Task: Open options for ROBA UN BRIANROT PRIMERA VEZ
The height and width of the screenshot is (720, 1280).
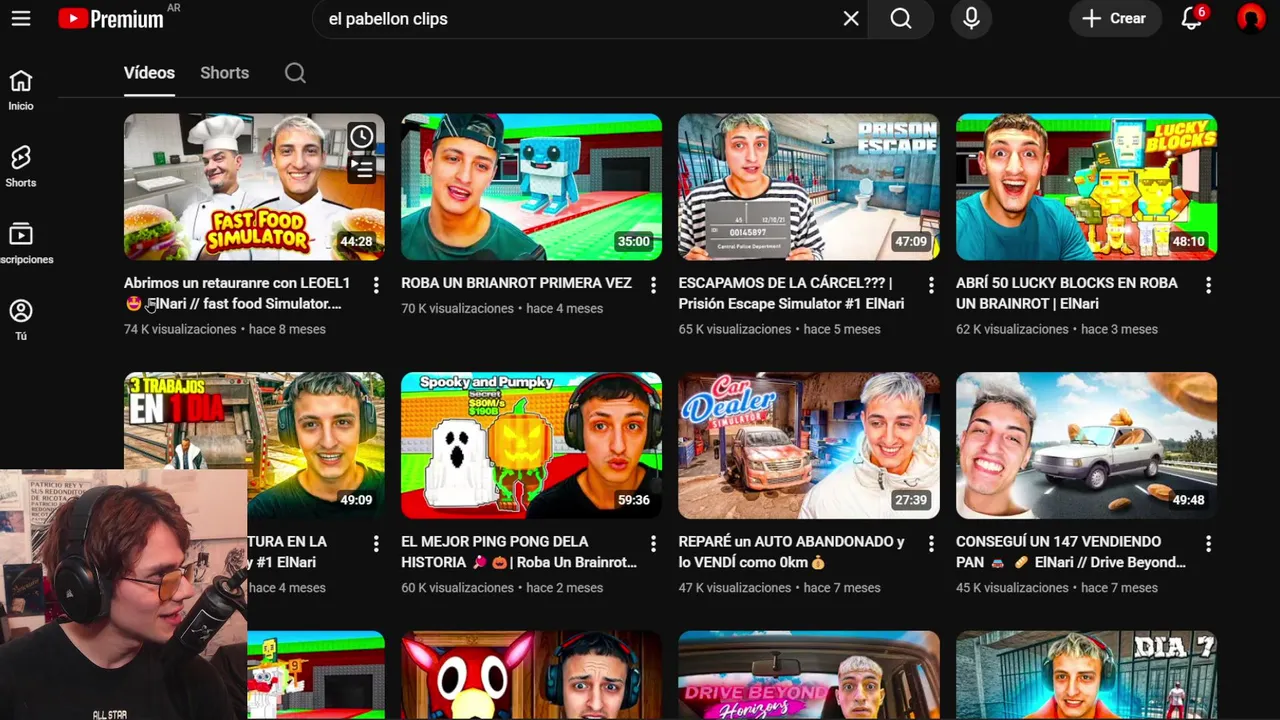Action: (653, 285)
